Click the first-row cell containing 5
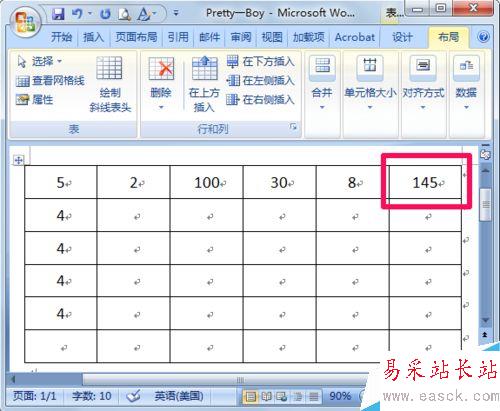 61,182
